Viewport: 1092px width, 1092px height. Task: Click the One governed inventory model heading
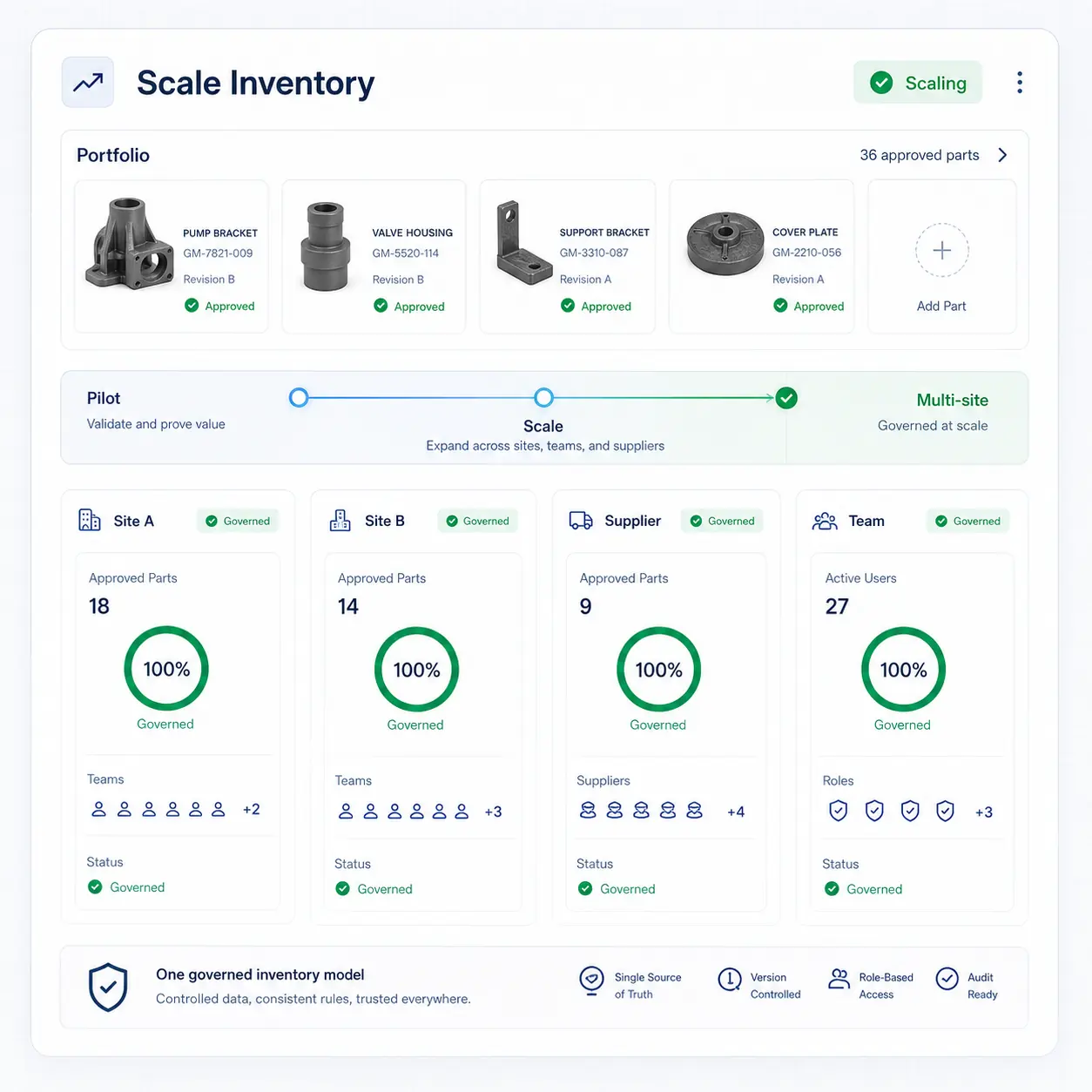pyautogui.click(x=260, y=974)
